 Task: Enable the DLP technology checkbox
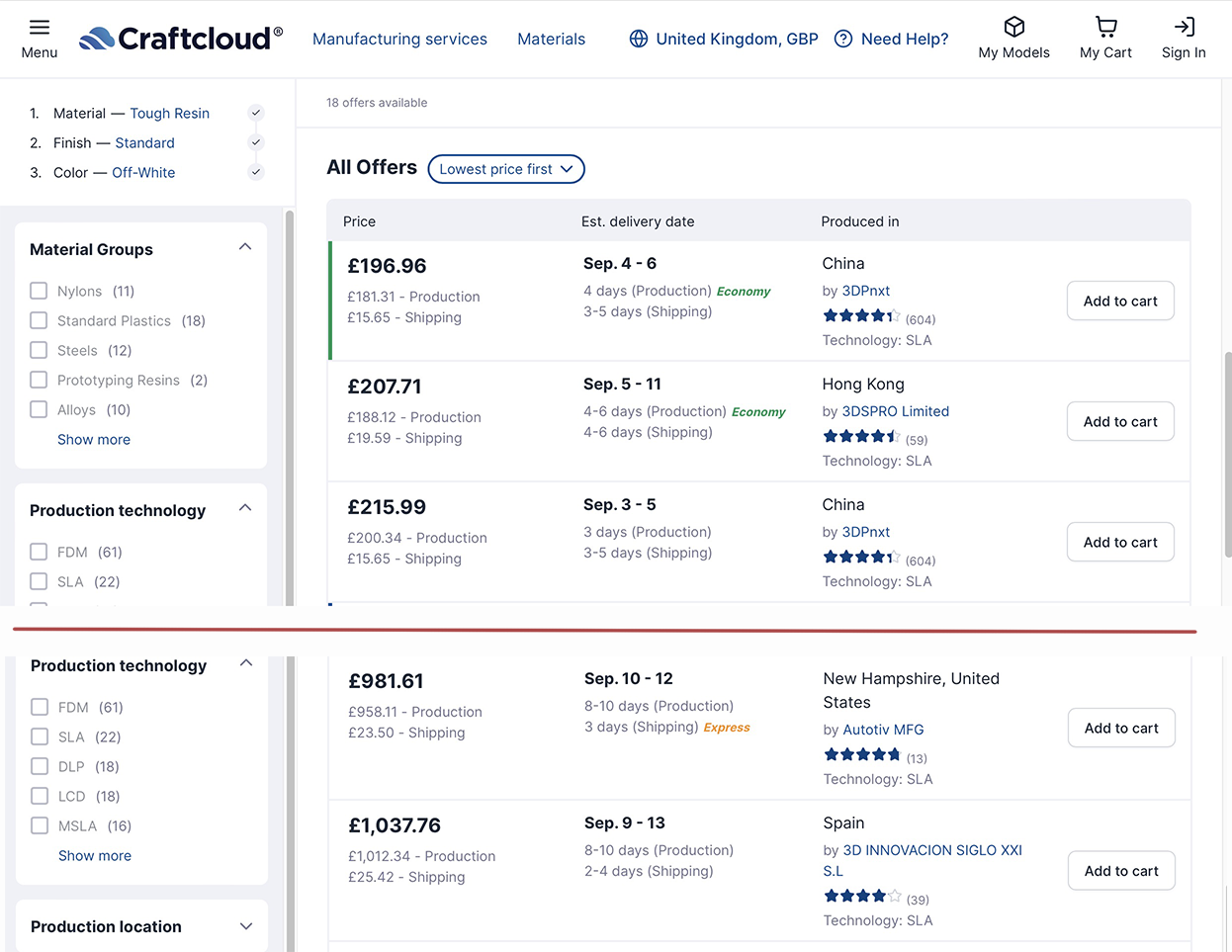click(x=40, y=766)
